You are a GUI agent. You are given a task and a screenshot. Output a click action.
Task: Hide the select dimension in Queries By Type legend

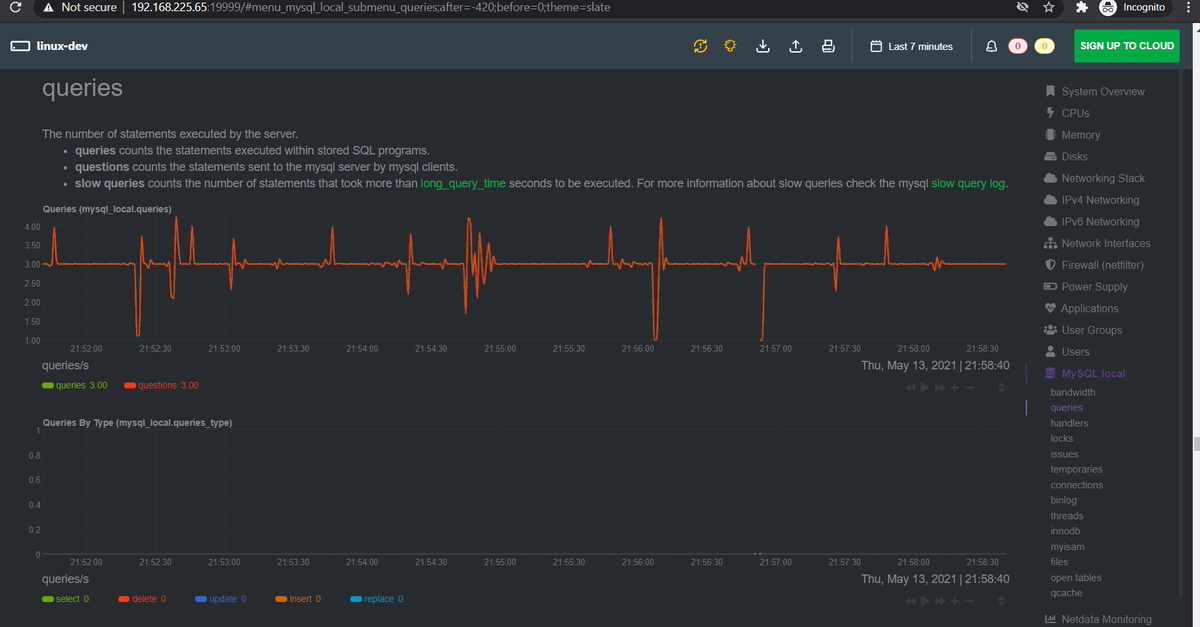[x=67, y=598]
